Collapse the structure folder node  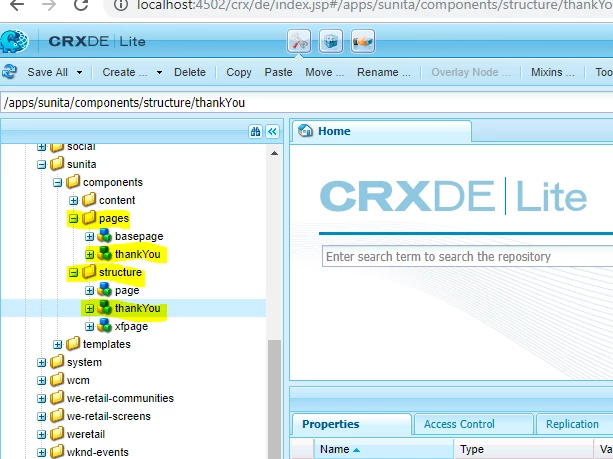(x=73, y=273)
